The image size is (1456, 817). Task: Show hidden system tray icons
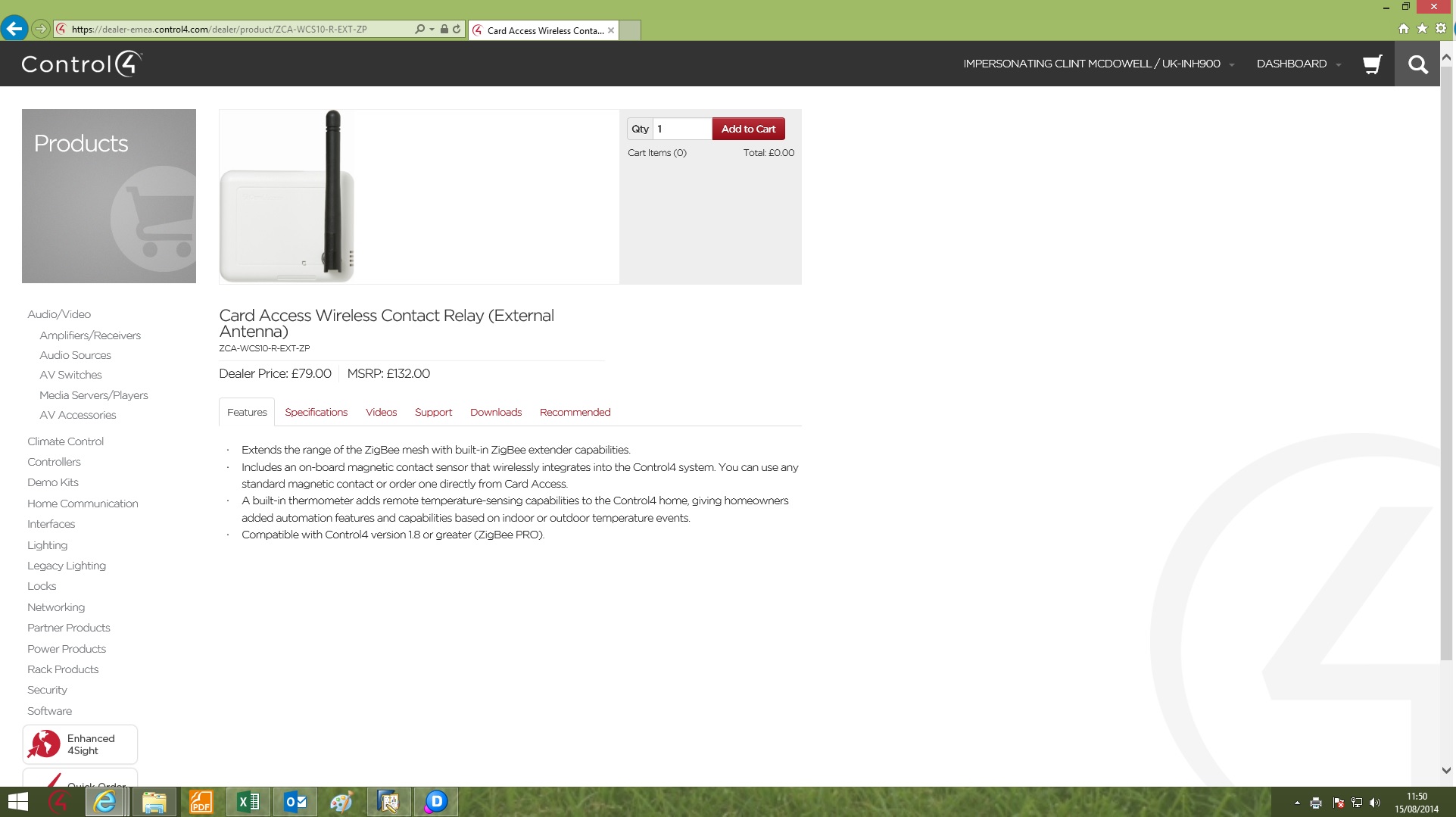1297,803
